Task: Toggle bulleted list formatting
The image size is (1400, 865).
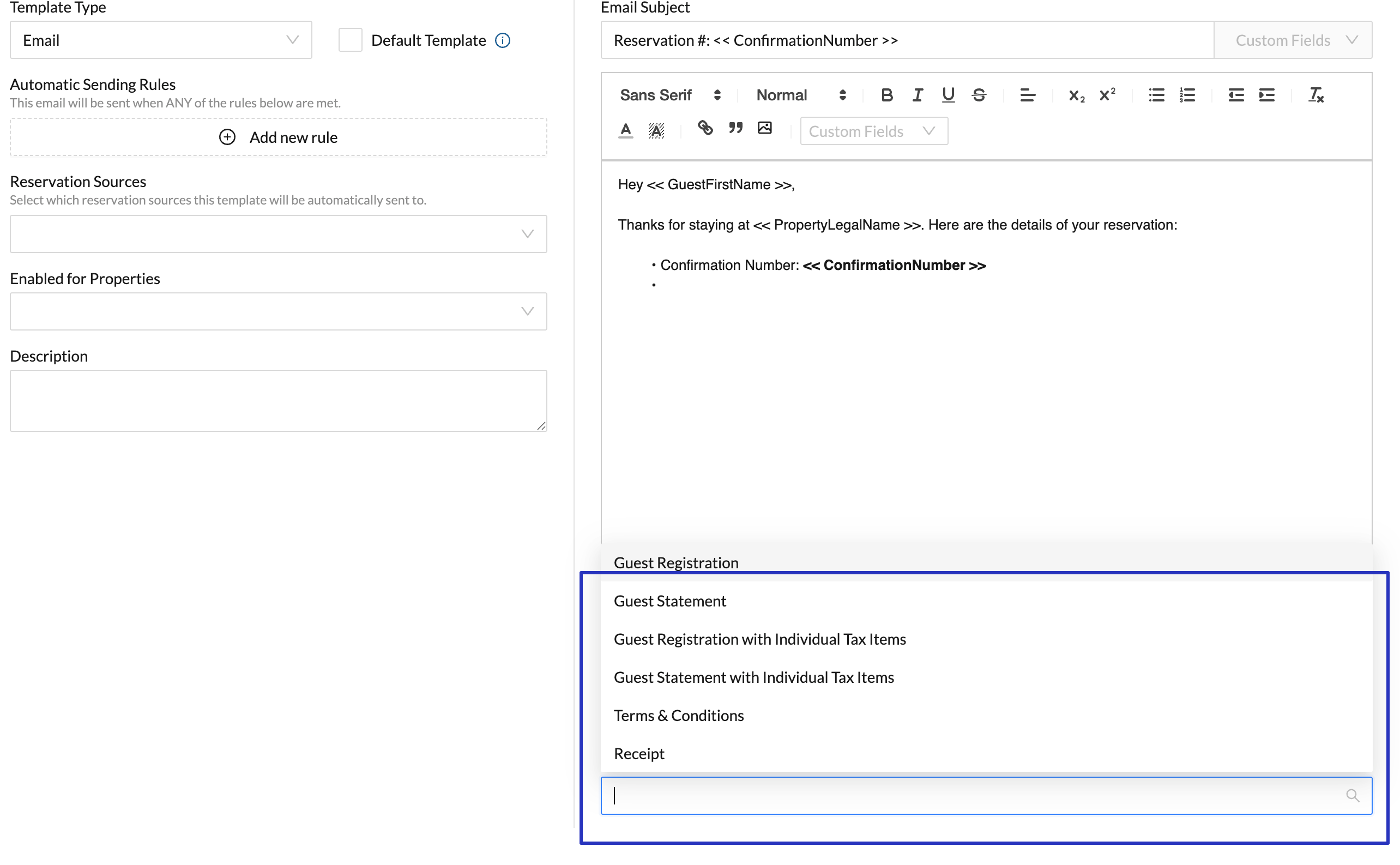Action: [x=1156, y=95]
